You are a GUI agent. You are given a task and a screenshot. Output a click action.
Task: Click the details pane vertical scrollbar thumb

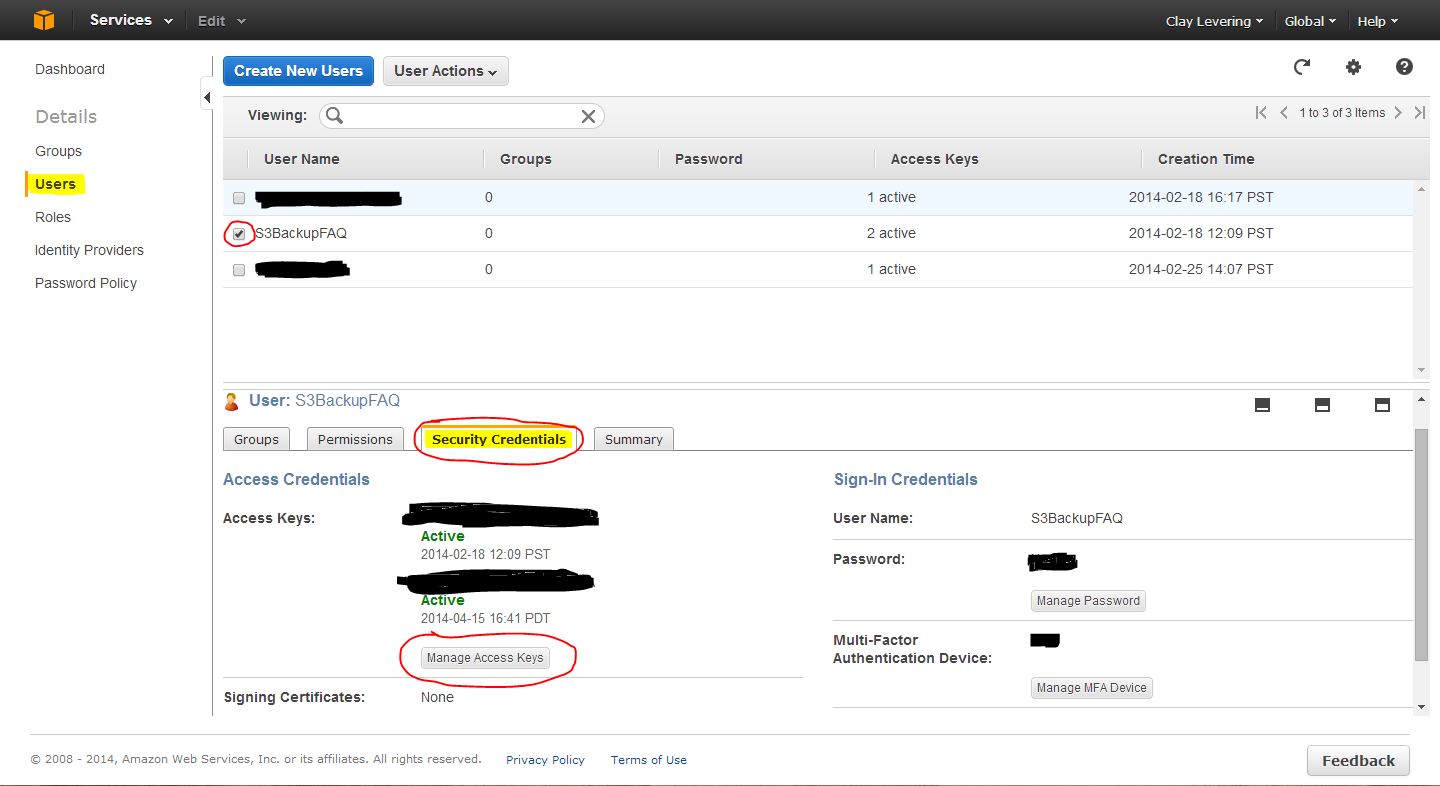[1422, 545]
